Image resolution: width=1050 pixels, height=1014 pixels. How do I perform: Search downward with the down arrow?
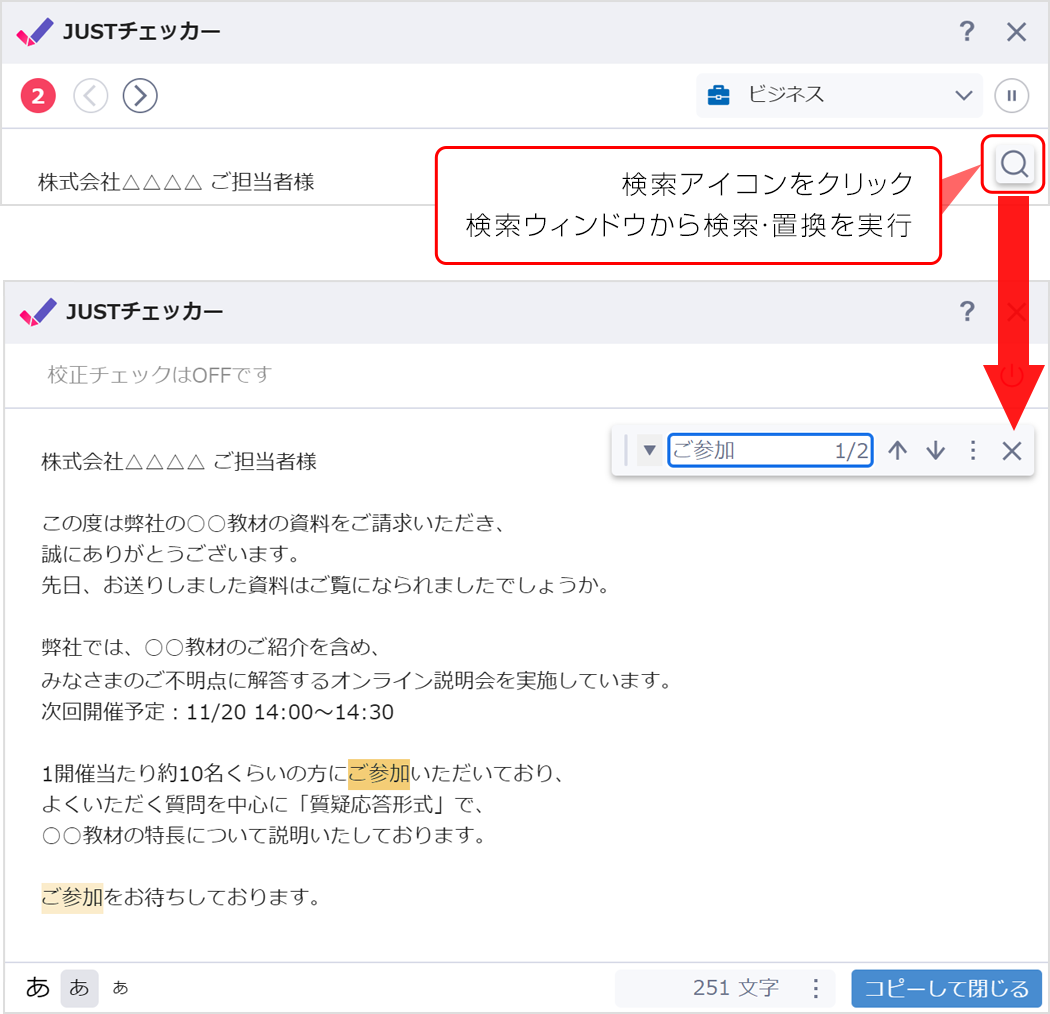(935, 450)
